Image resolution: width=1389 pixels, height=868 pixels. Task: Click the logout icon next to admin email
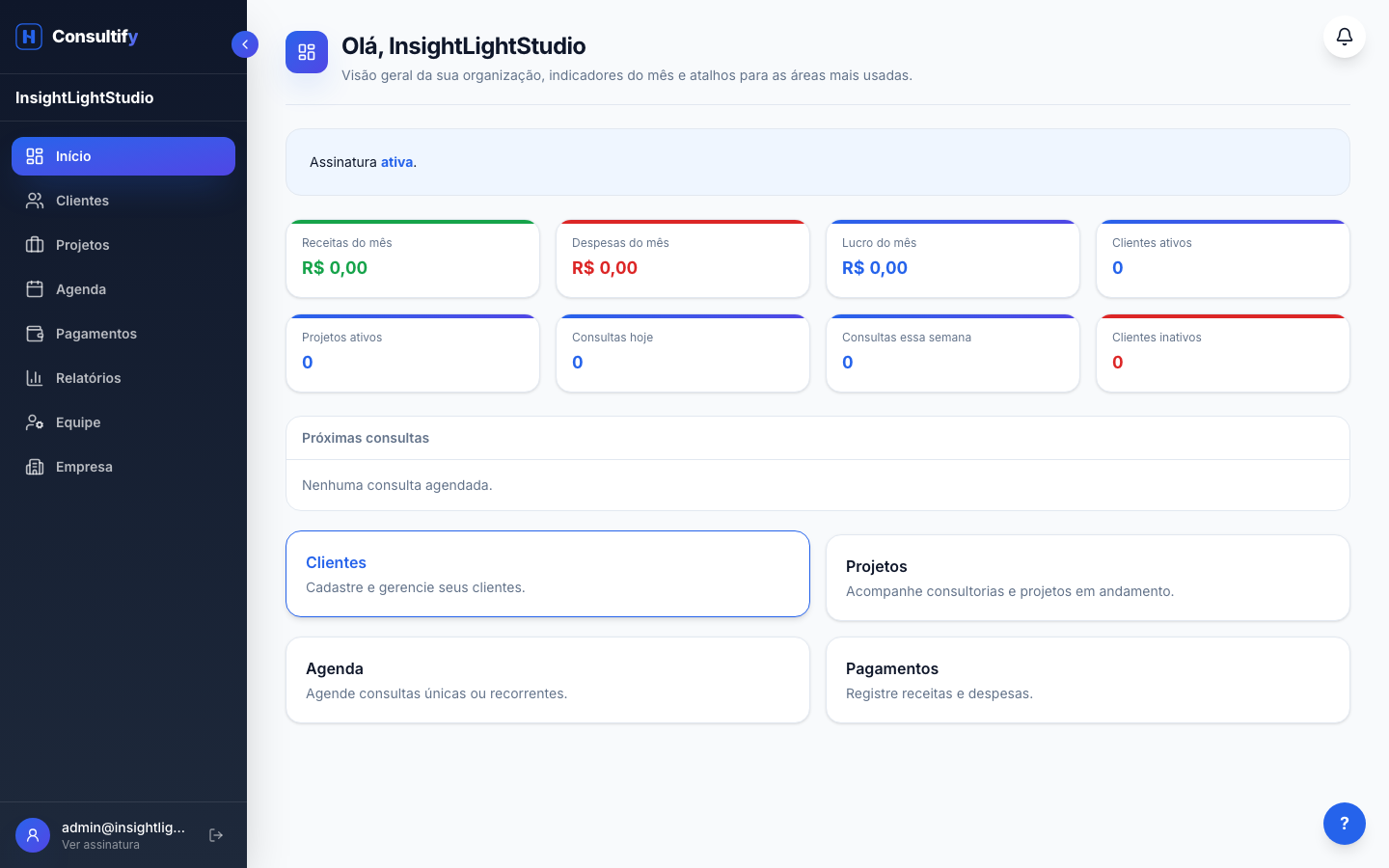click(216, 835)
